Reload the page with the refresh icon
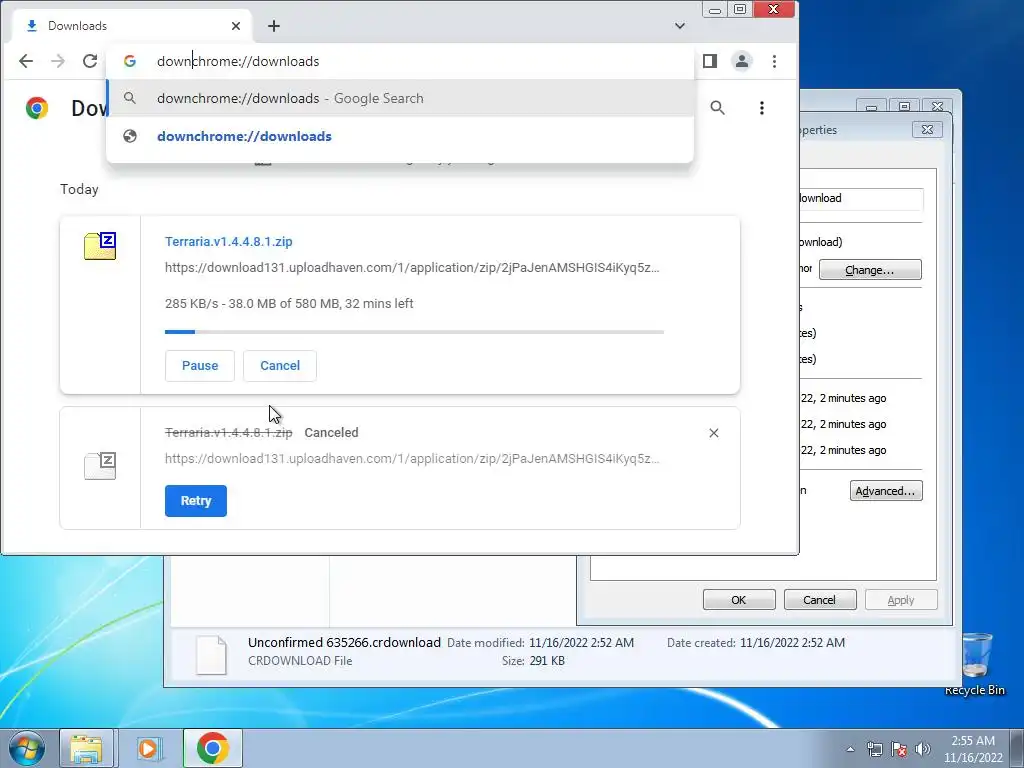The height and width of the screenshot is (768, 1024). click(x=89, y=61)
